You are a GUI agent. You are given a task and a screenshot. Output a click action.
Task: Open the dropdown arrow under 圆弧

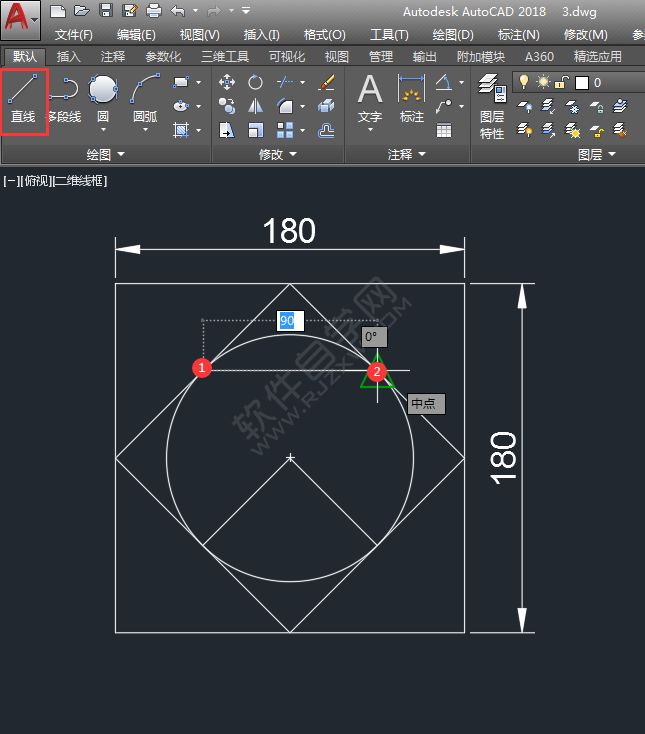[x=145, y=130]
